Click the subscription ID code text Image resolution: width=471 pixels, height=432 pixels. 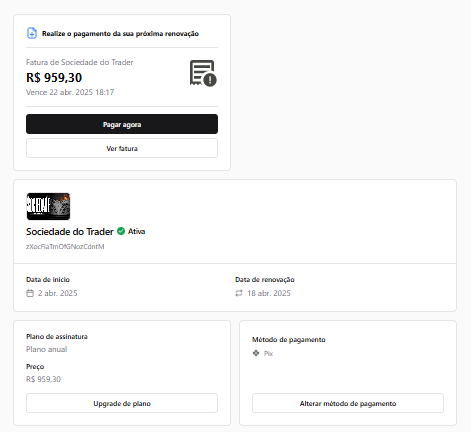pyautogui.click(x=65, y=247)
